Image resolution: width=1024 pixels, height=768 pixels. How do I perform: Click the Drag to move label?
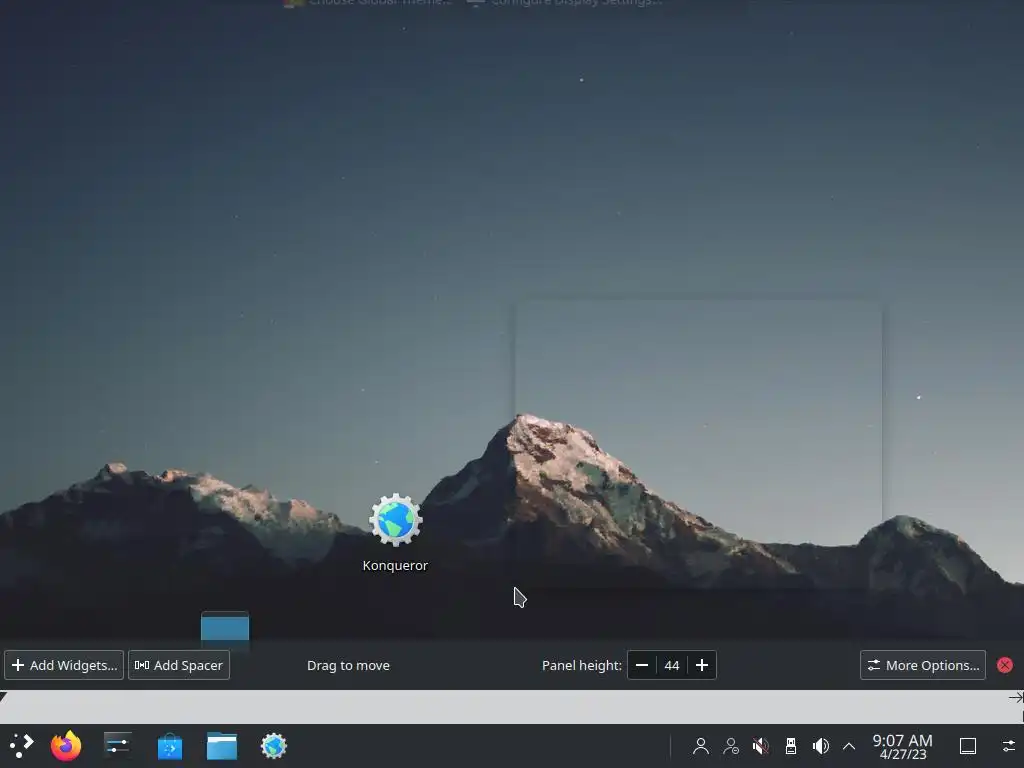[x=348, y=665]
